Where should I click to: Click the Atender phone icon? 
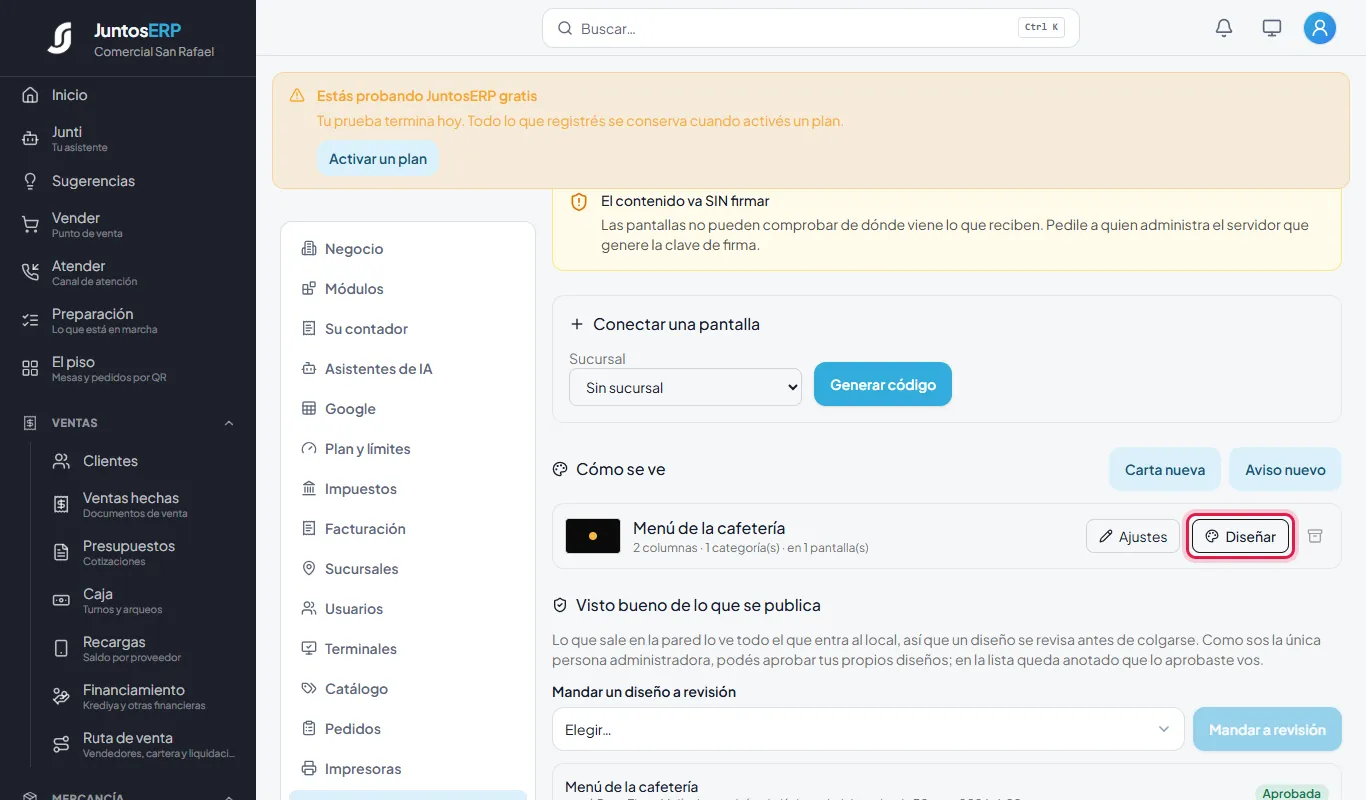click(x=30, y=273)
